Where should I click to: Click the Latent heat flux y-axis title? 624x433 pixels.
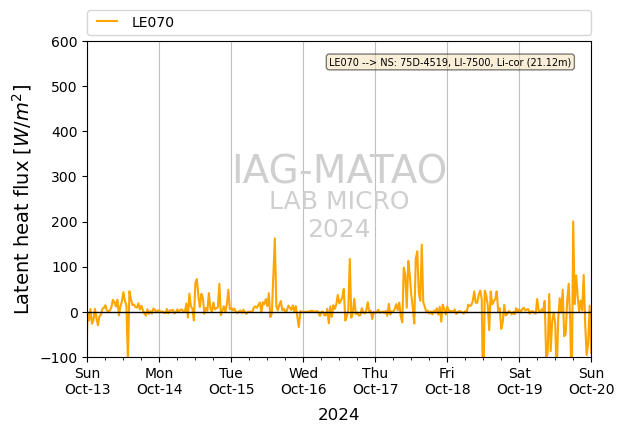[21, 199]
